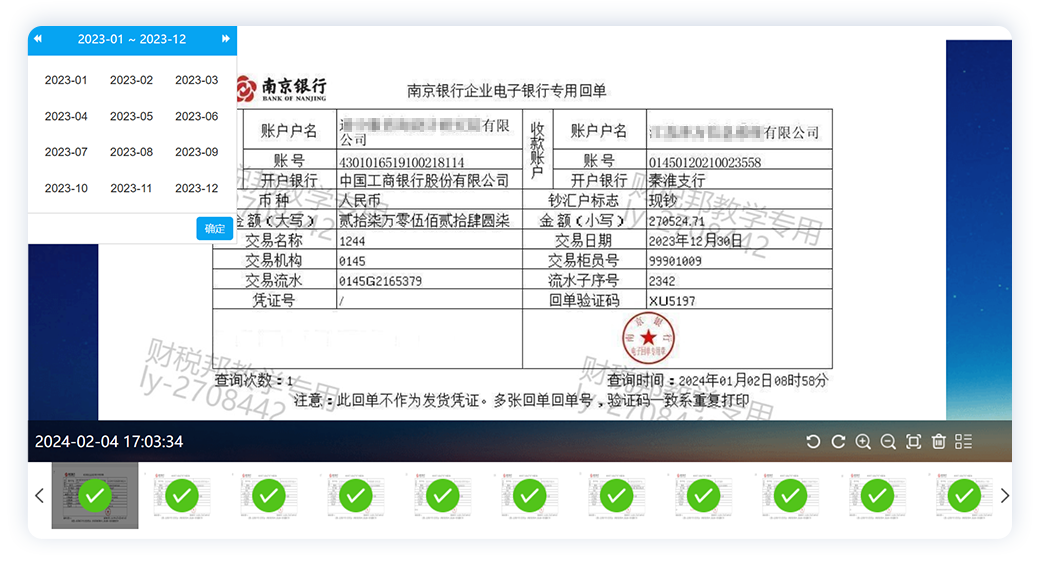Zoom in on the bank receipt
The height and width of the screenshot is (571, 1041).
863,442
